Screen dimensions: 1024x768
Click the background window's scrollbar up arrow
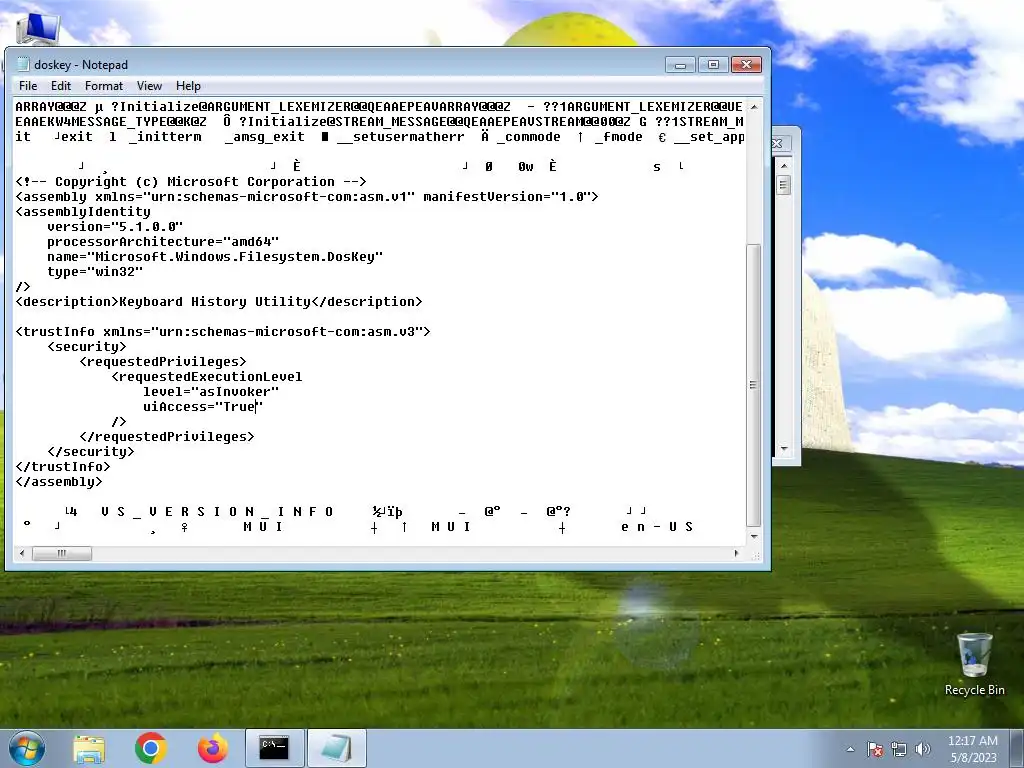[x=784, y=166]
